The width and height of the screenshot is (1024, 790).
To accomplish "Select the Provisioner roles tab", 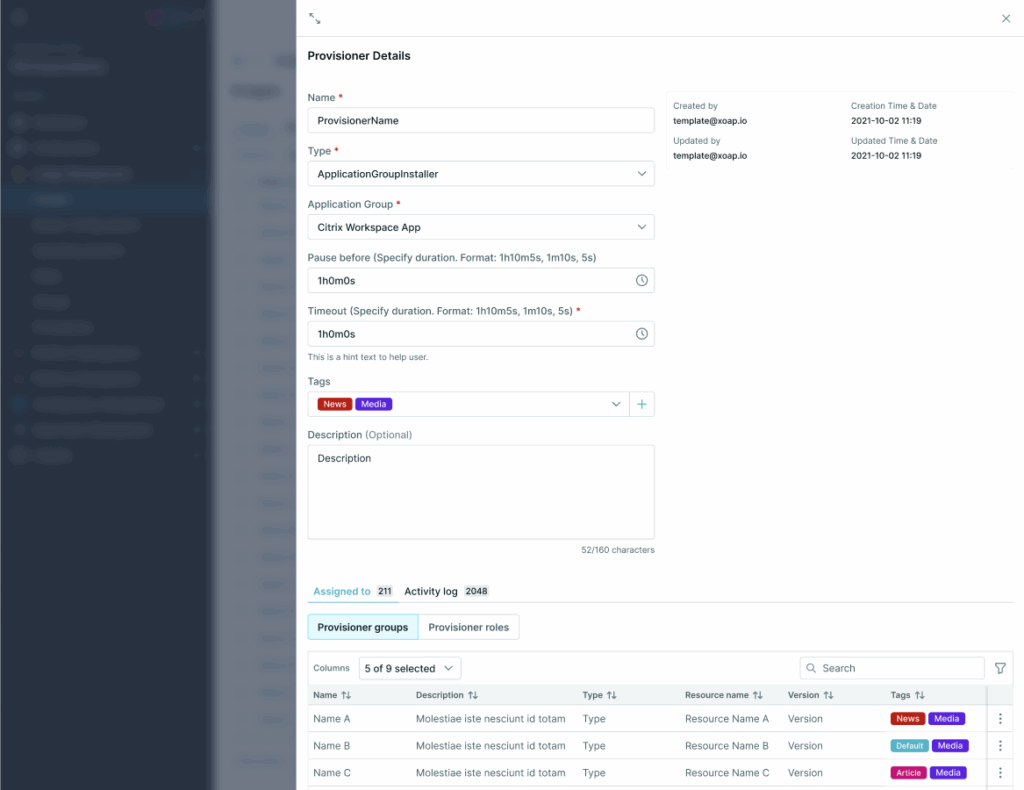I will tap(469, 627).
